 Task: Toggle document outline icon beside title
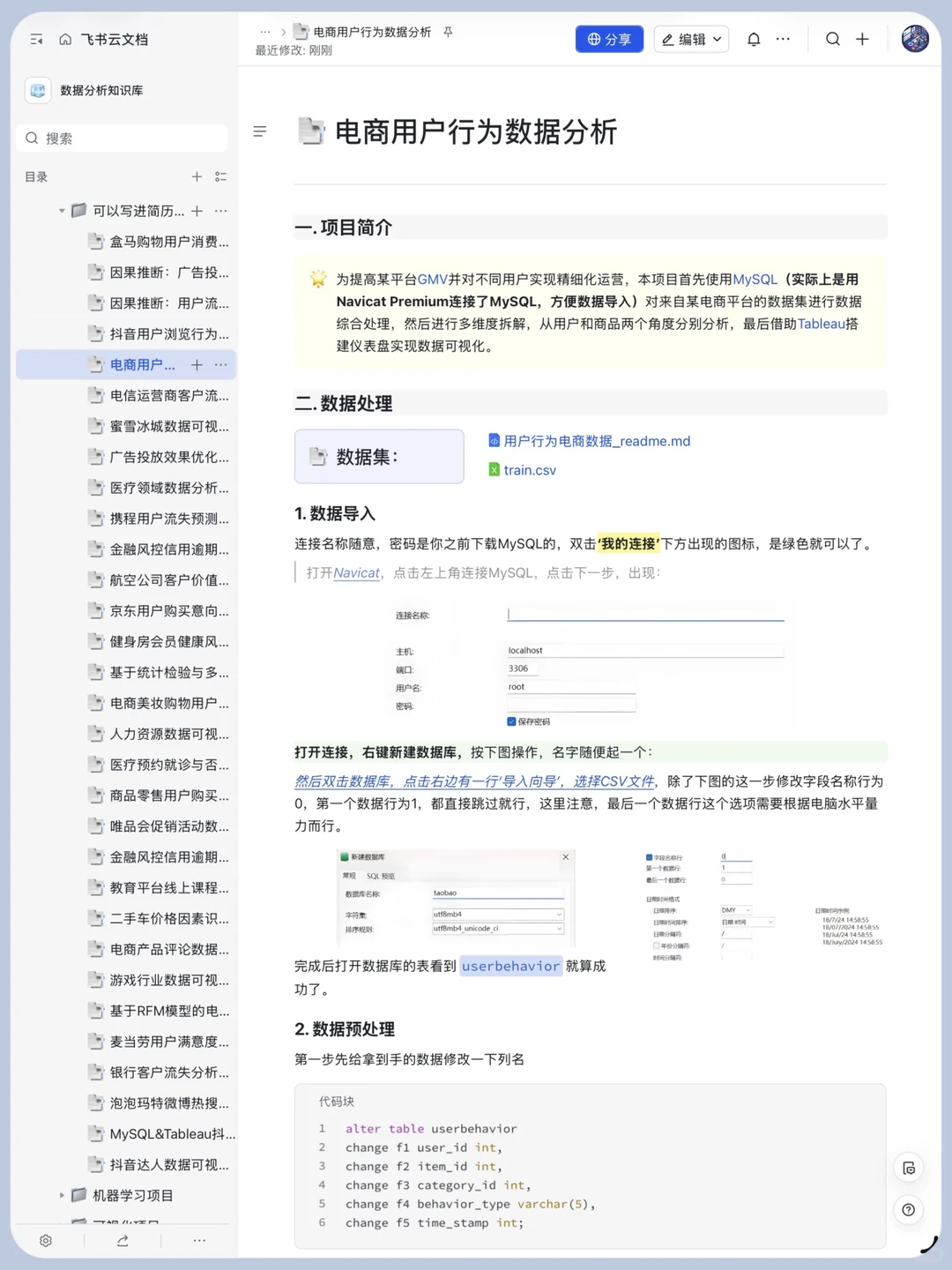click(260, 131)
